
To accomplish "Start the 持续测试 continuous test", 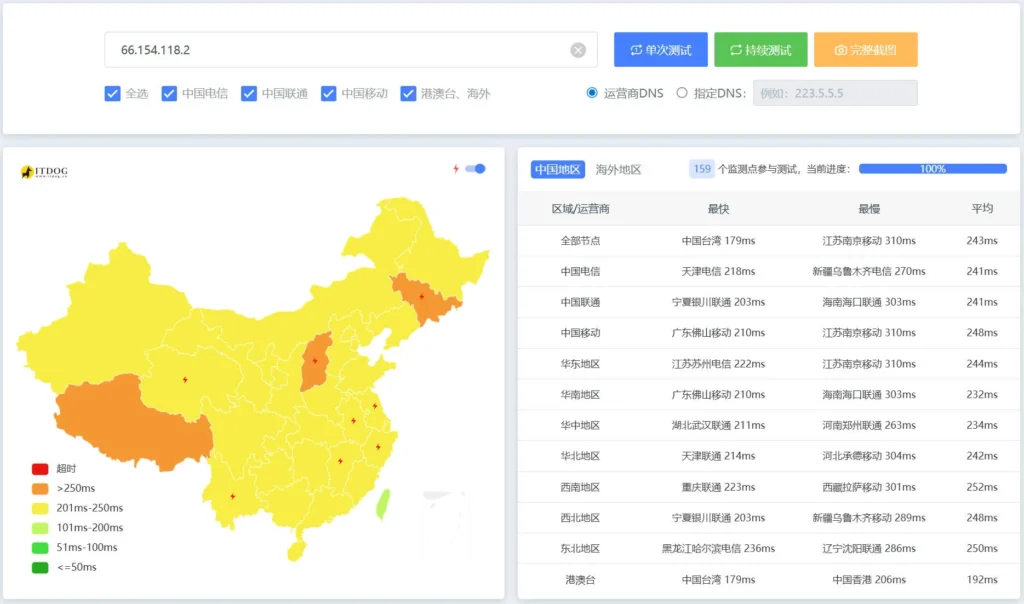I will tap(761, 50).
